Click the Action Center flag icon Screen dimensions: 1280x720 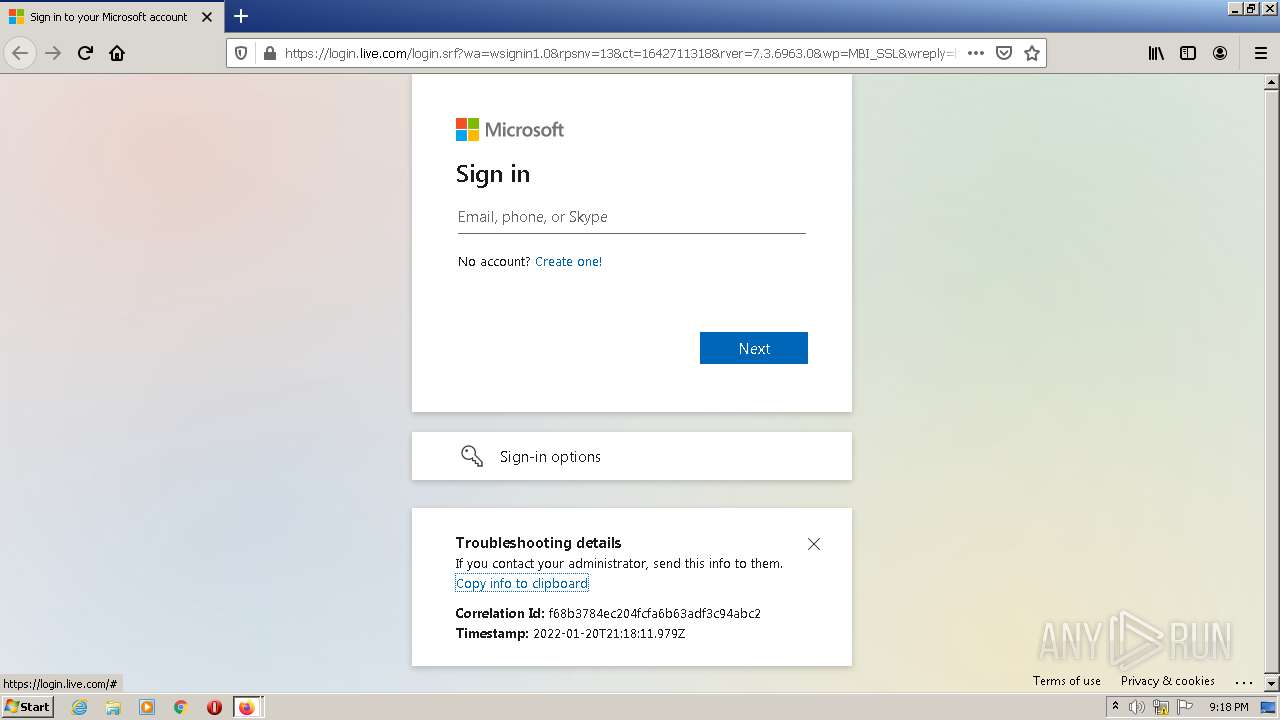tap(1185, 707)
